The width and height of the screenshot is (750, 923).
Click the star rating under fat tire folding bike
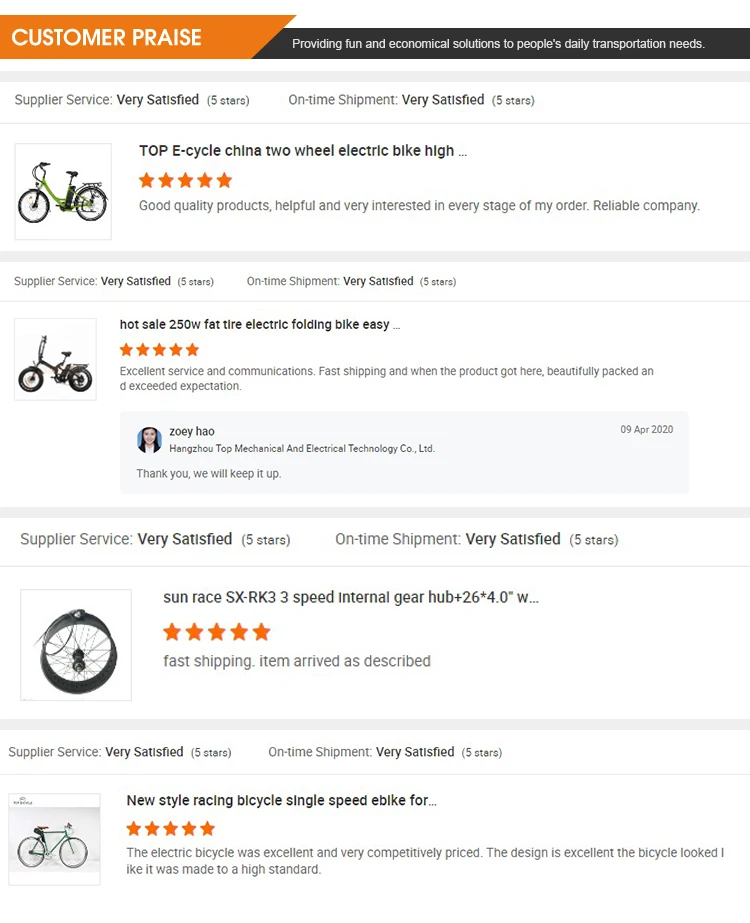tap(159, 350)
